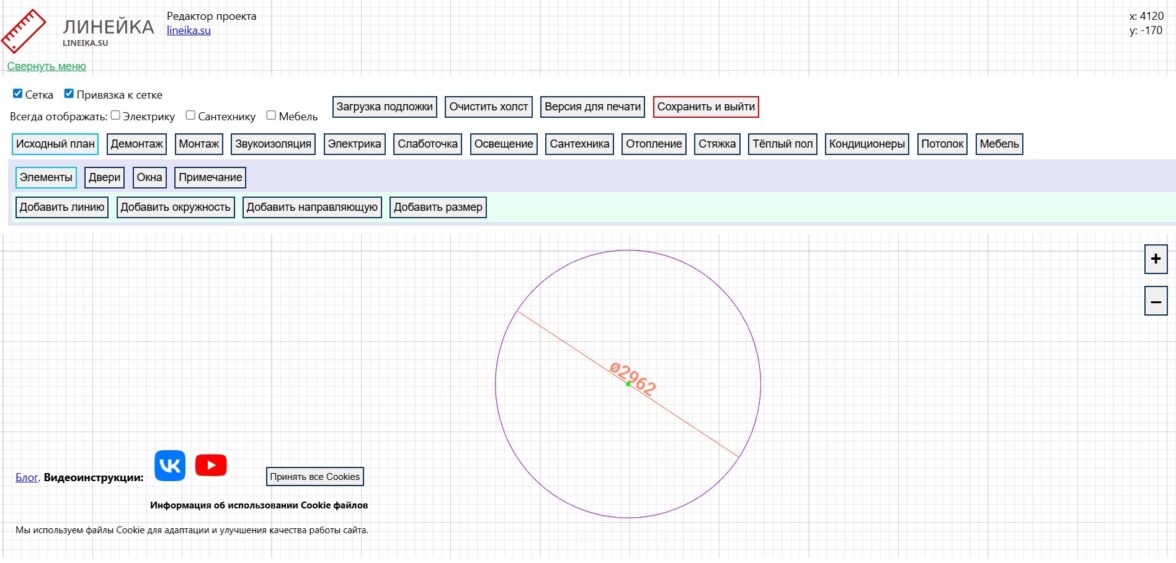Open the Слаботочка tab
The height and width of the screenshot is (563, 1176).
click(x=428, y=144)
